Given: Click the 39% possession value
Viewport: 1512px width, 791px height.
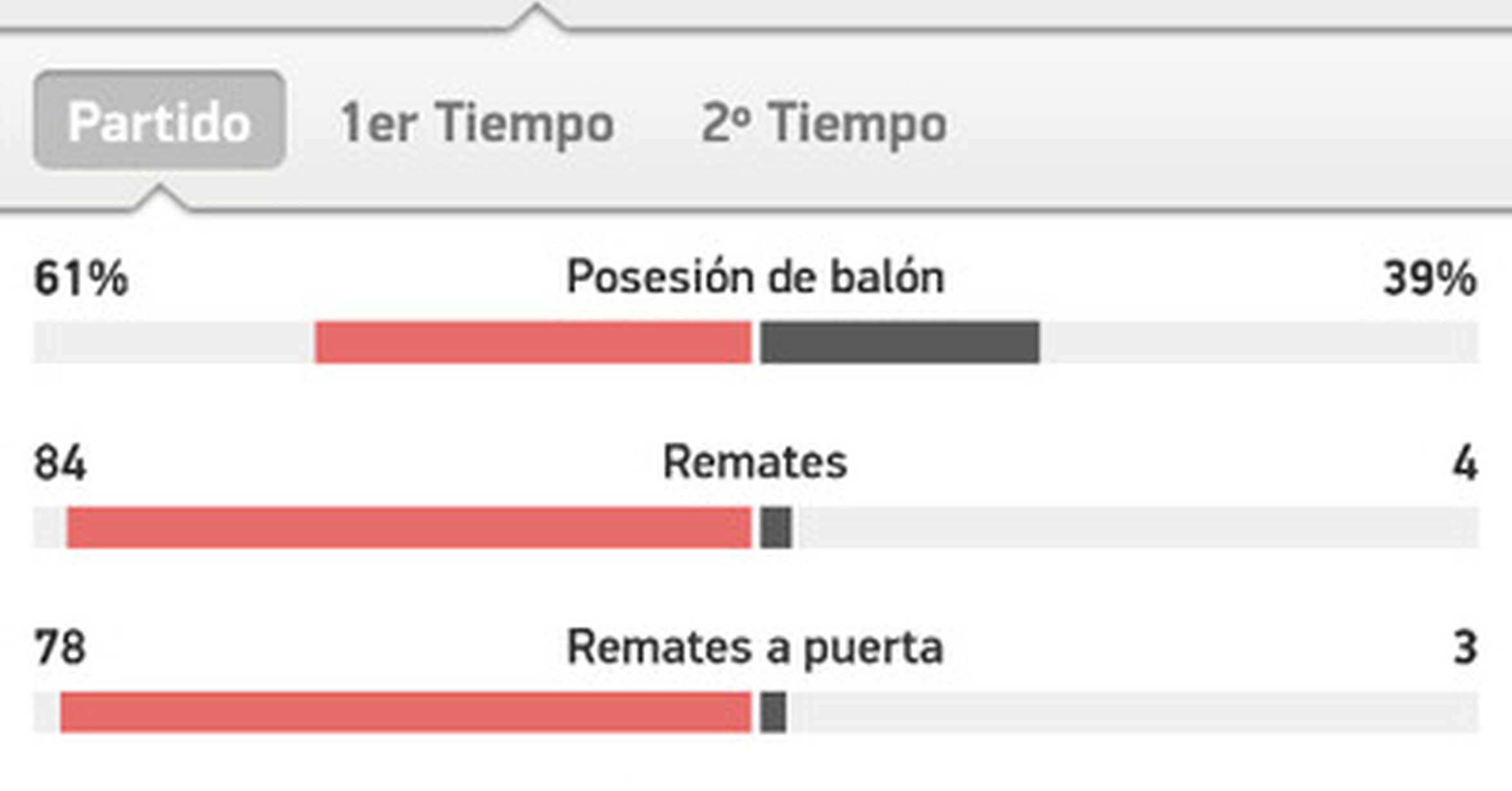Looking at the screenshot, I should click(1430, 278).
